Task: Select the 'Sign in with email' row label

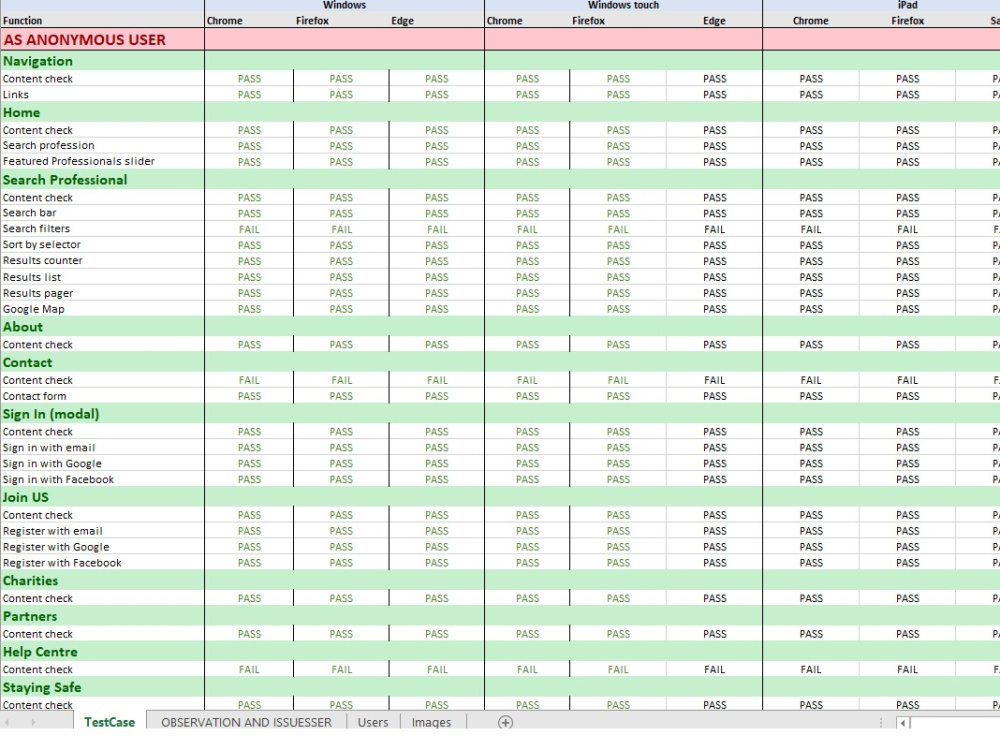Action: tap(102, 448)
